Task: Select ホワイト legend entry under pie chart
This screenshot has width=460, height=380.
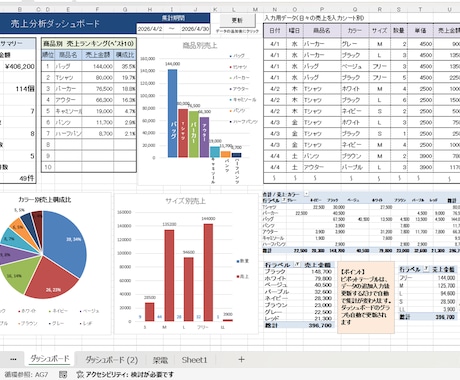Action: point(27,311)
